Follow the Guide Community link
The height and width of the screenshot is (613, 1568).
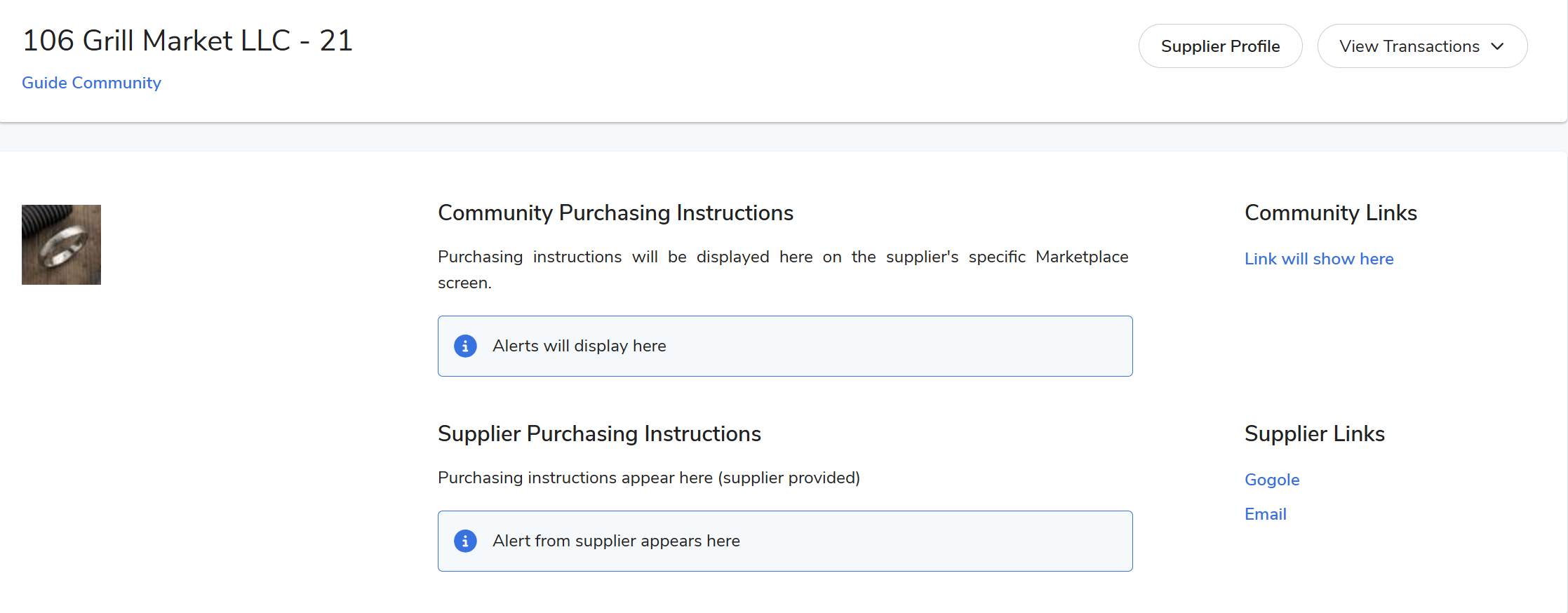91,83
